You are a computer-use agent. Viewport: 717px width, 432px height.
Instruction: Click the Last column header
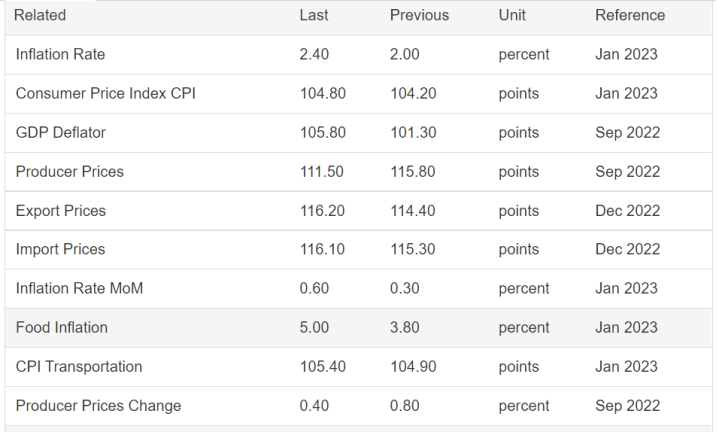[314, 15]
